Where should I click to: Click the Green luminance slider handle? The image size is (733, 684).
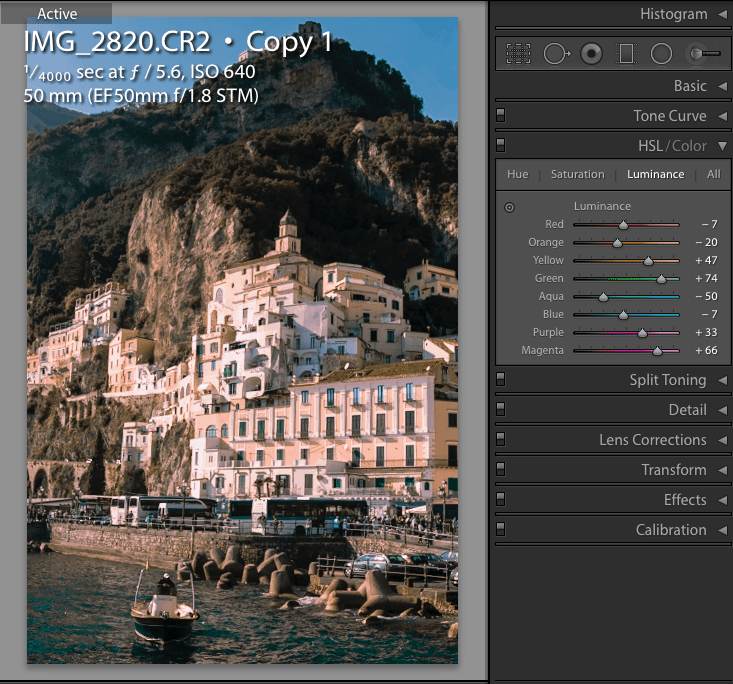pyautogui.click(x=661, y=280)
